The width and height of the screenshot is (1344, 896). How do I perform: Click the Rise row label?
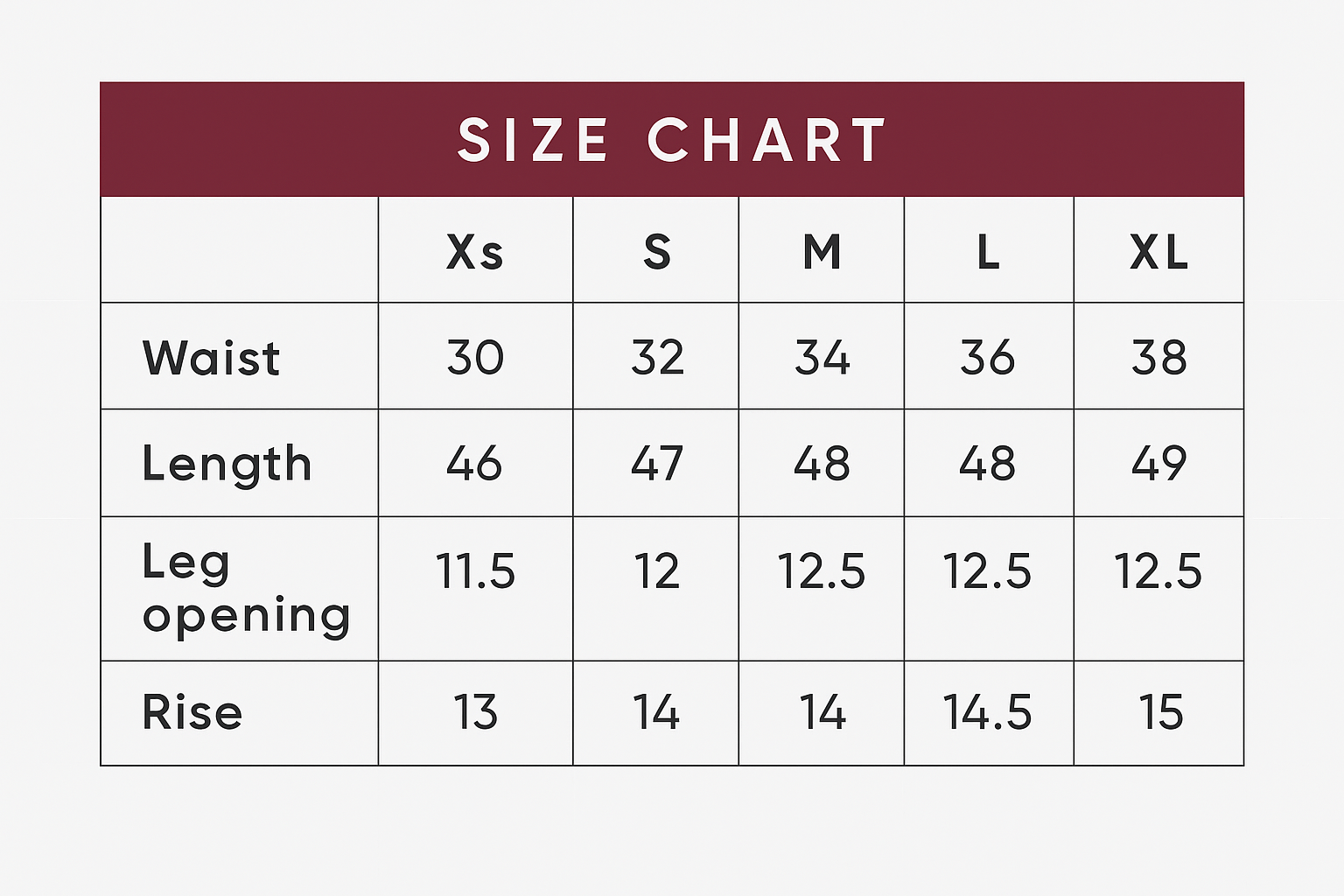[x=192, y=712]
